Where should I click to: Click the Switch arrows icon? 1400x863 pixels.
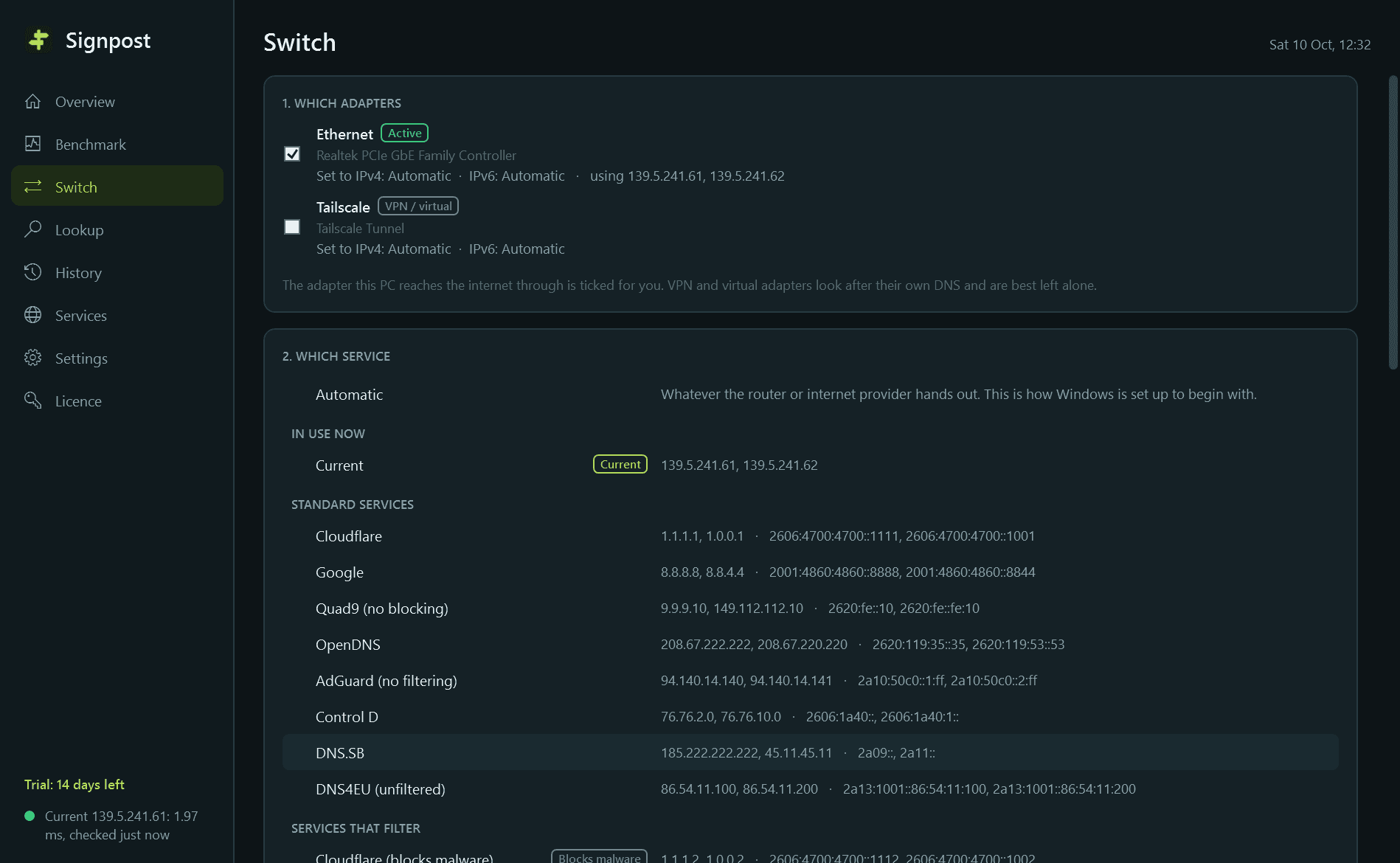32,187
